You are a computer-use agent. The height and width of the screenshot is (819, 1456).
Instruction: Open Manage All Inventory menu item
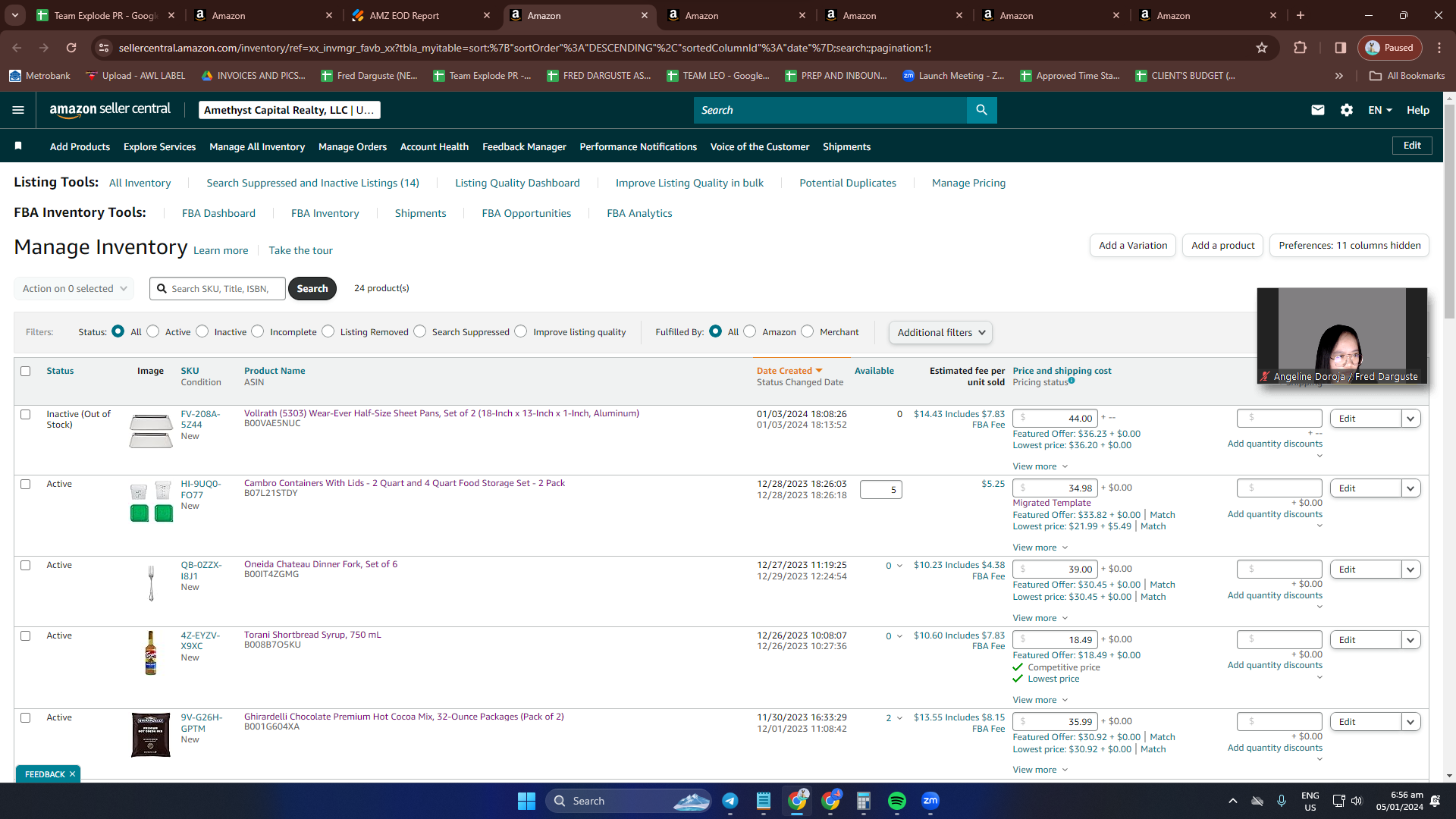(257, 146)
